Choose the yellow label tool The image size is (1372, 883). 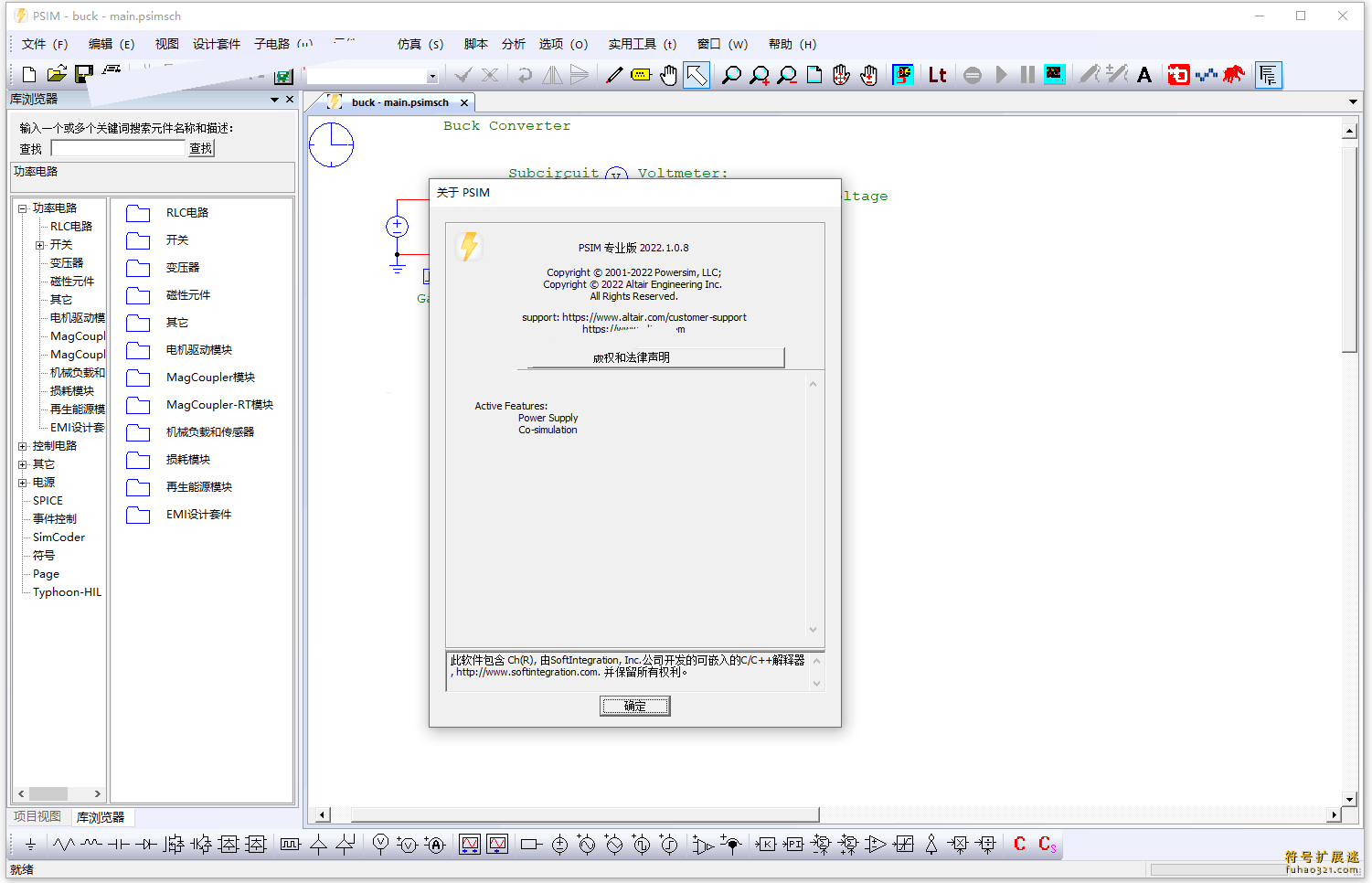tap(641, 75)
